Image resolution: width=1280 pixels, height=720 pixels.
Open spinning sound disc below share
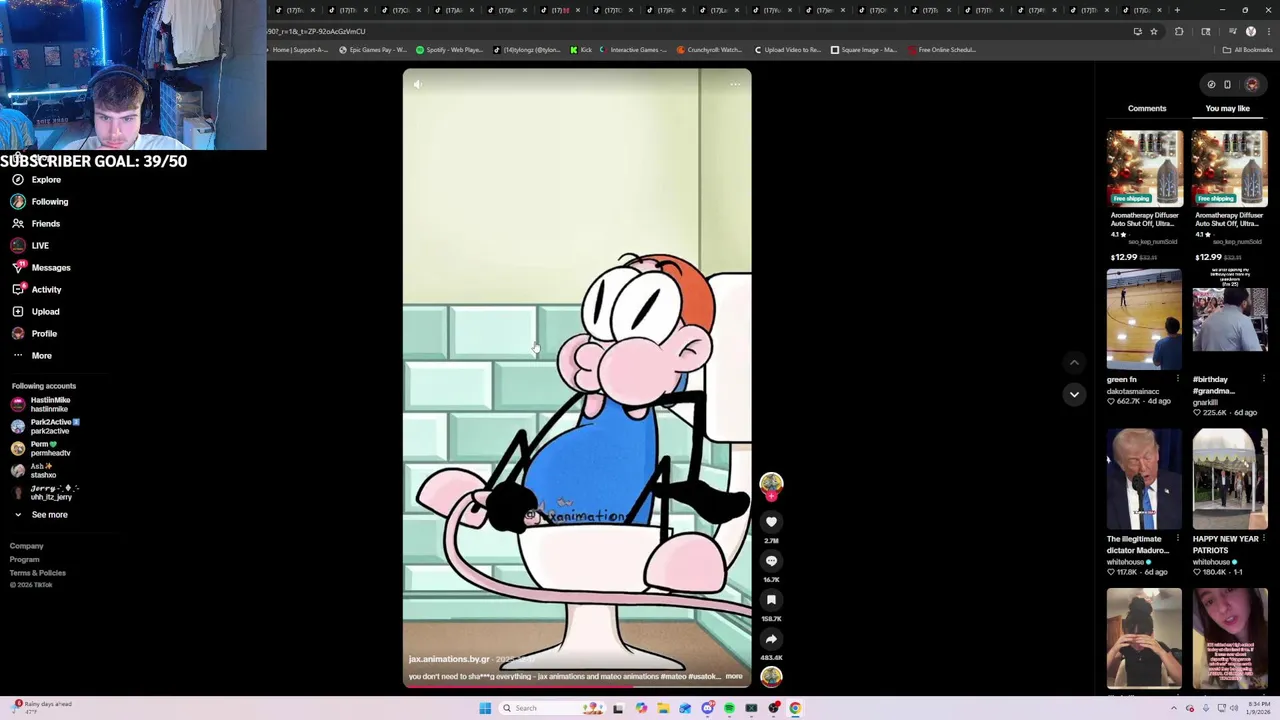(x=771, y=677)
